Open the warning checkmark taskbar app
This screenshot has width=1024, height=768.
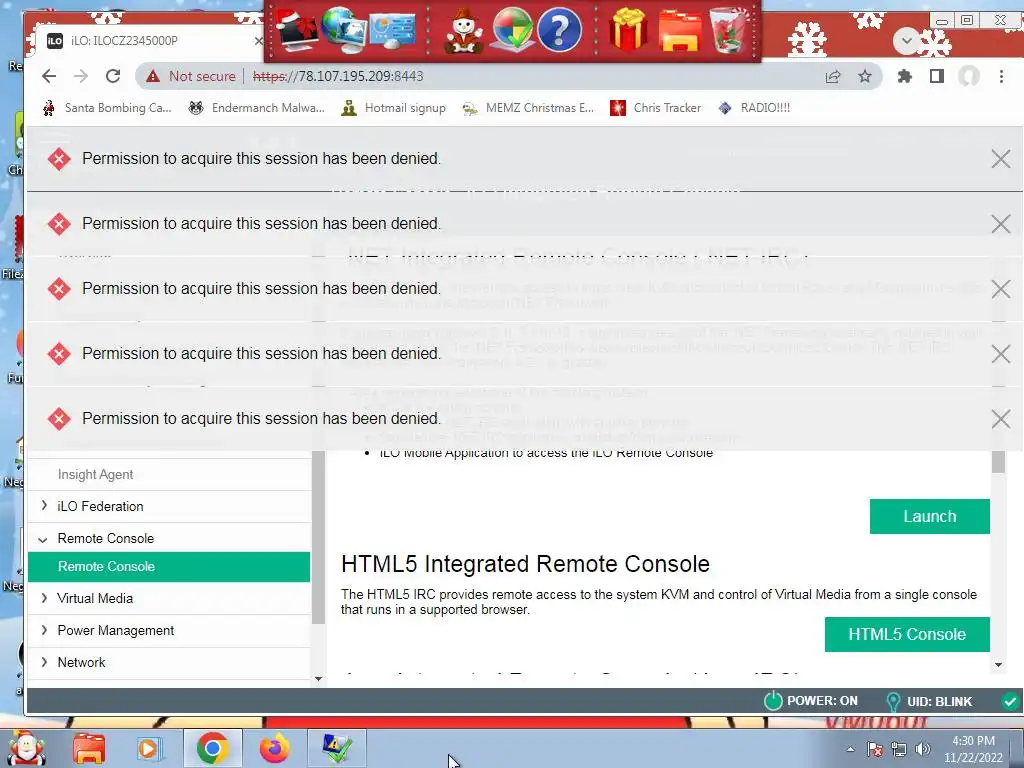(x=337, y=748)
